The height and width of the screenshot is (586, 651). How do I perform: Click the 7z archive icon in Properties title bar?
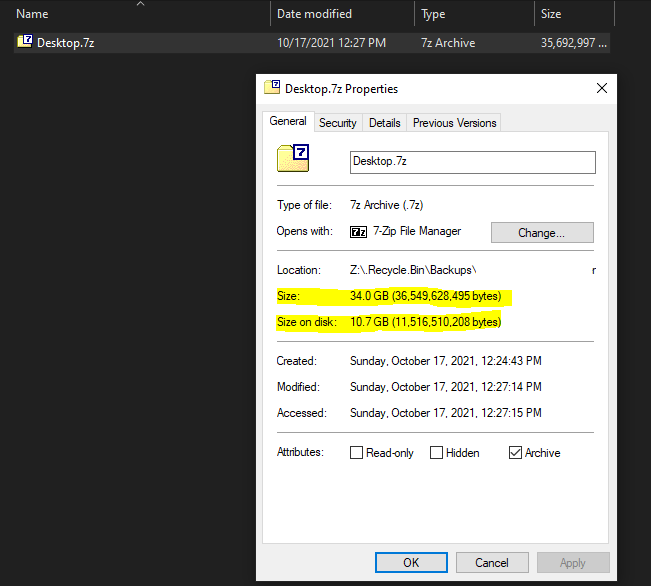click(272, 87)
